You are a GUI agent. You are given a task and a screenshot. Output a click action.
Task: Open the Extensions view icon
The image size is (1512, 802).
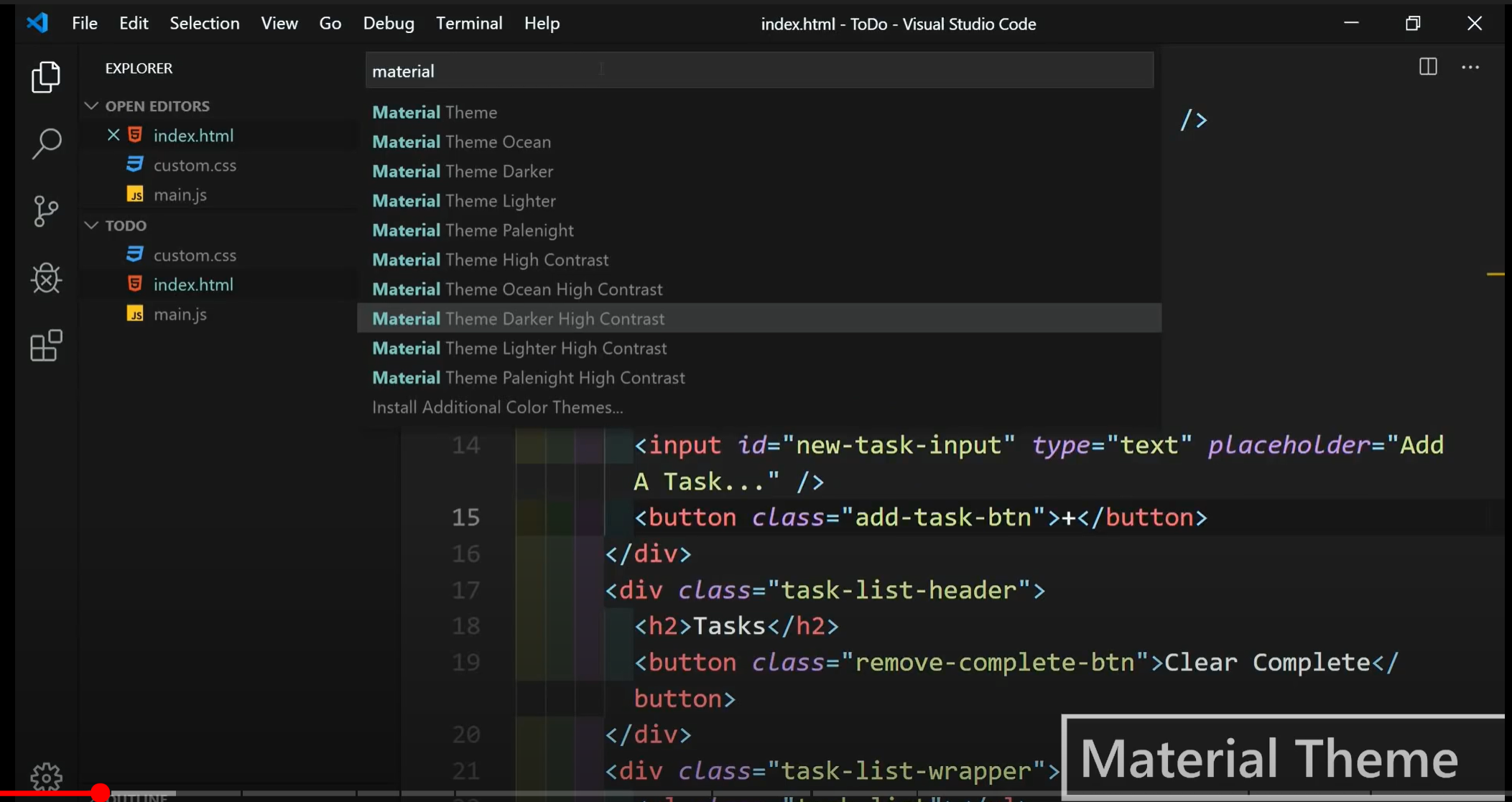click(x=46, y=346)
